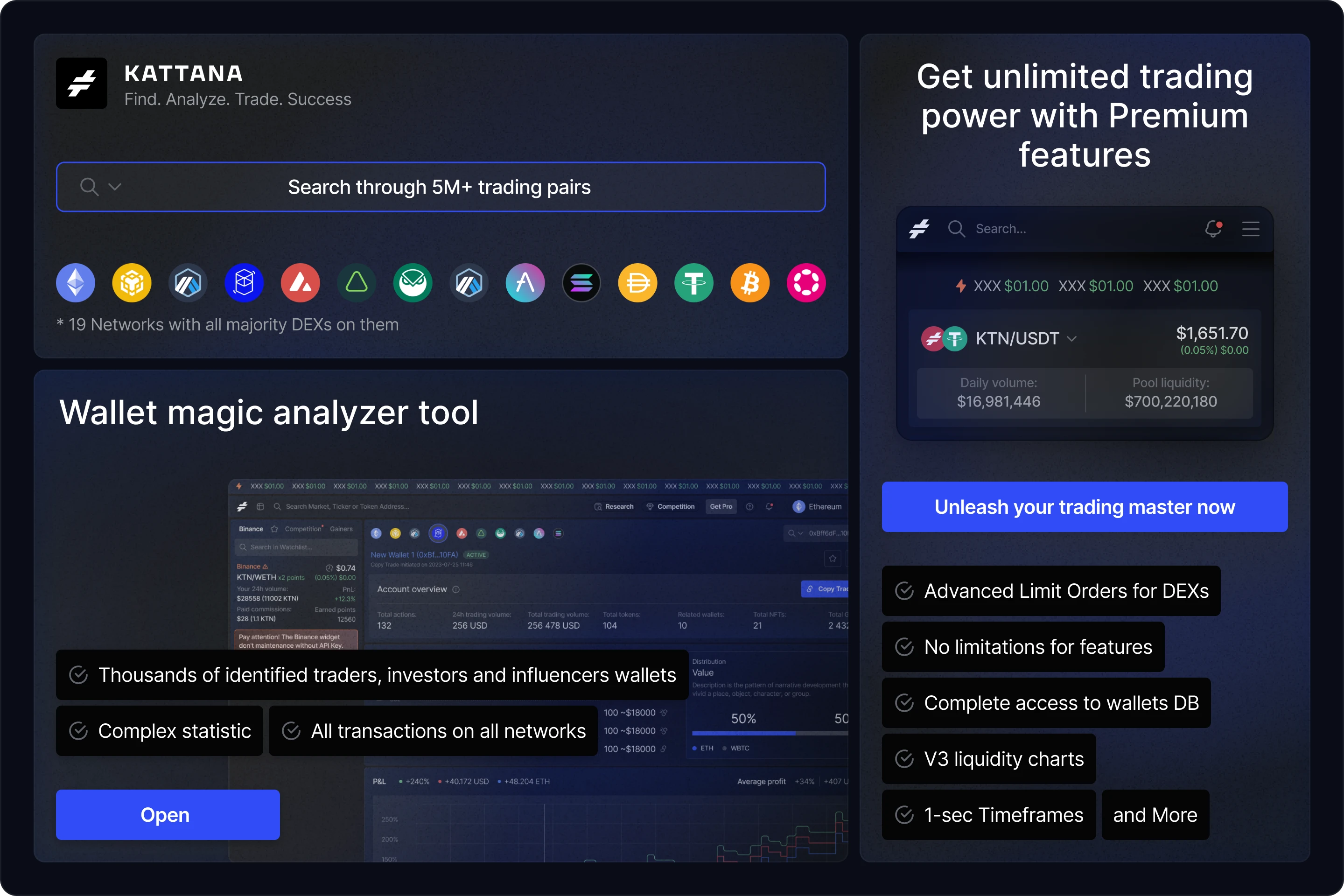Click the gray WBTC legend dot
1344x896 pixels.
click(724, 748)
